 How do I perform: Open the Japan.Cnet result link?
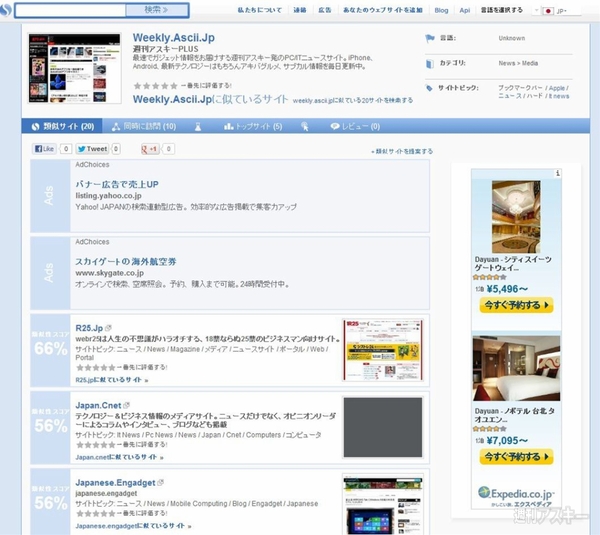(x=98, y=405)
